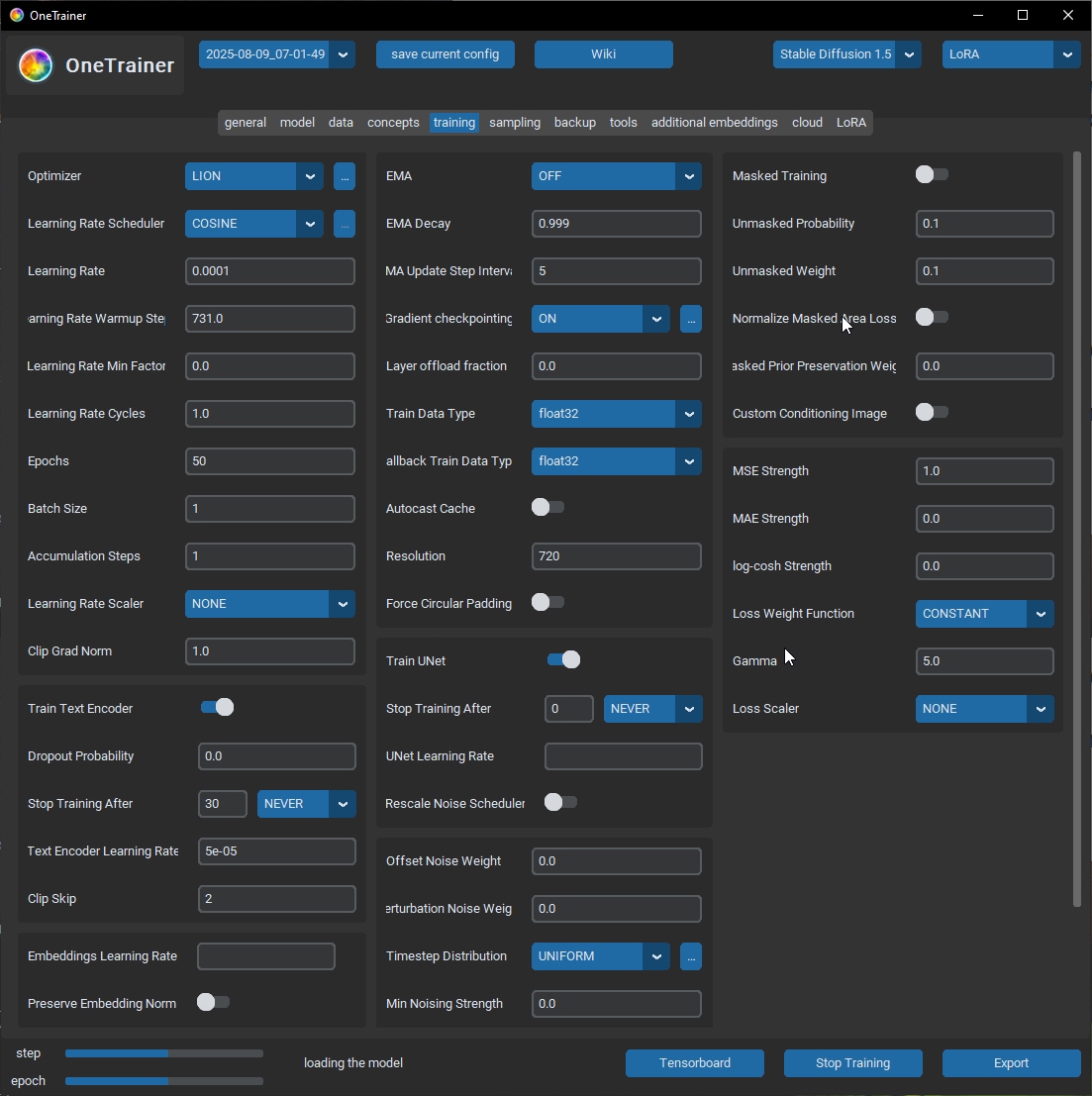Enable Force Circular Padding switch
This screenshot has height=1096, width=1092.
[x=547, y=603]
